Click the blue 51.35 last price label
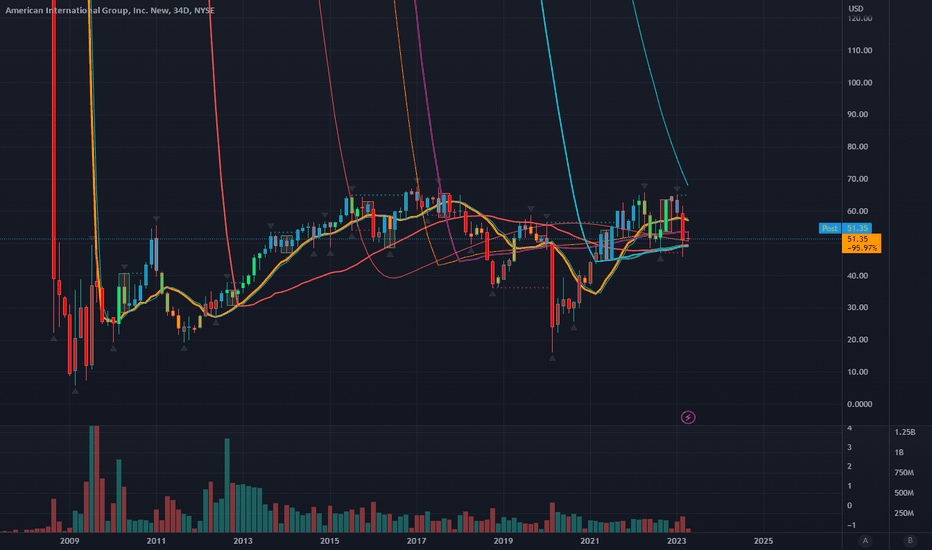932x550 pixels. point(857,228)
